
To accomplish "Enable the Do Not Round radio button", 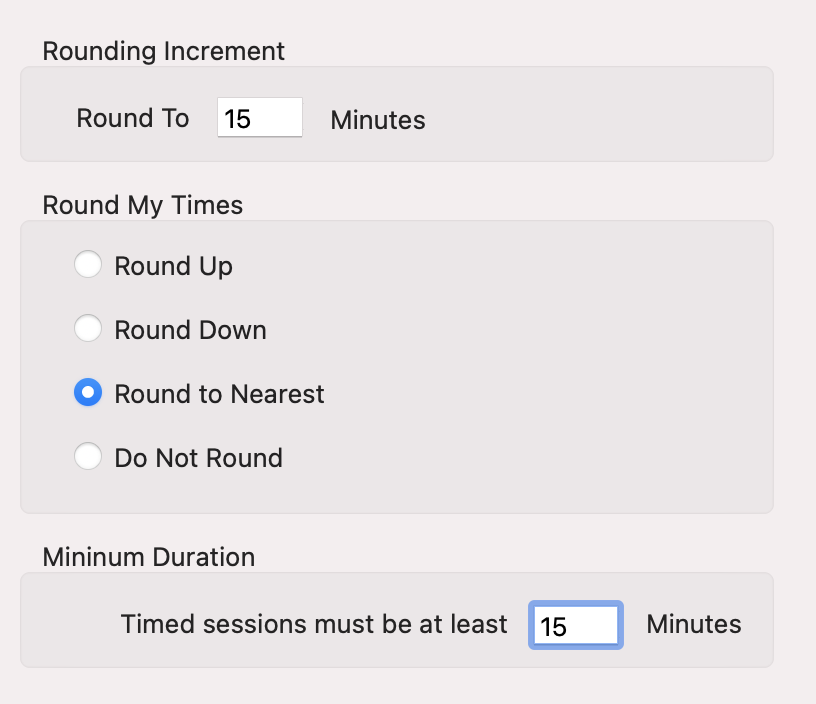I will 88,457.
